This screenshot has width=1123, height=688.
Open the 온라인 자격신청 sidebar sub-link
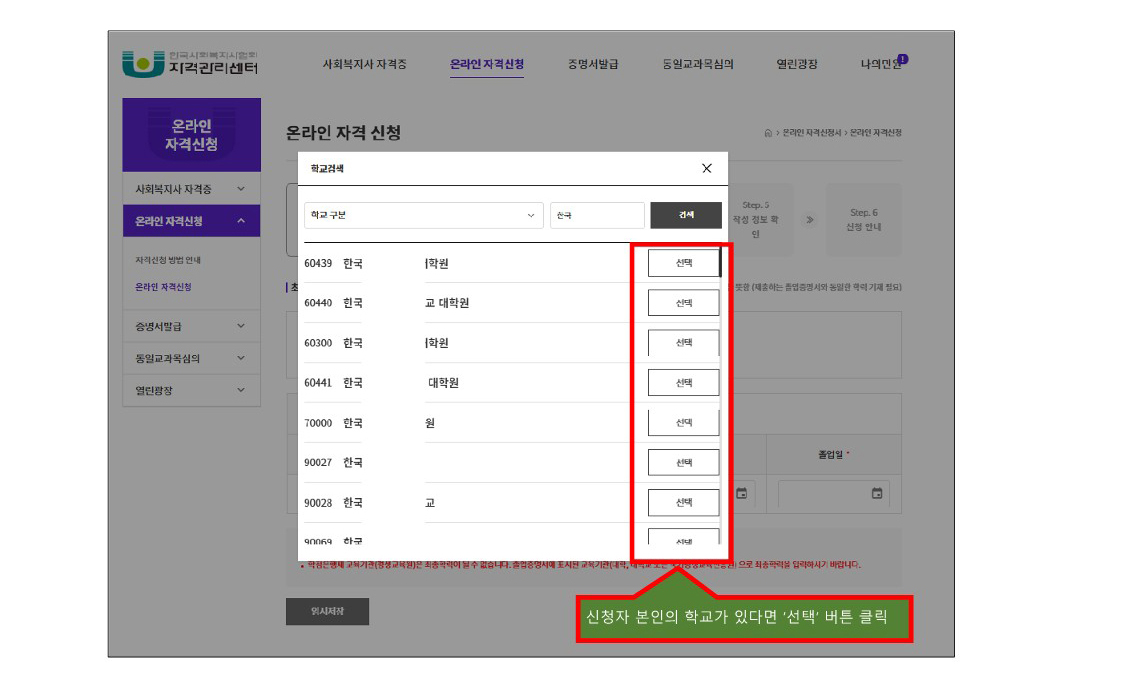[x=163, y=287]
